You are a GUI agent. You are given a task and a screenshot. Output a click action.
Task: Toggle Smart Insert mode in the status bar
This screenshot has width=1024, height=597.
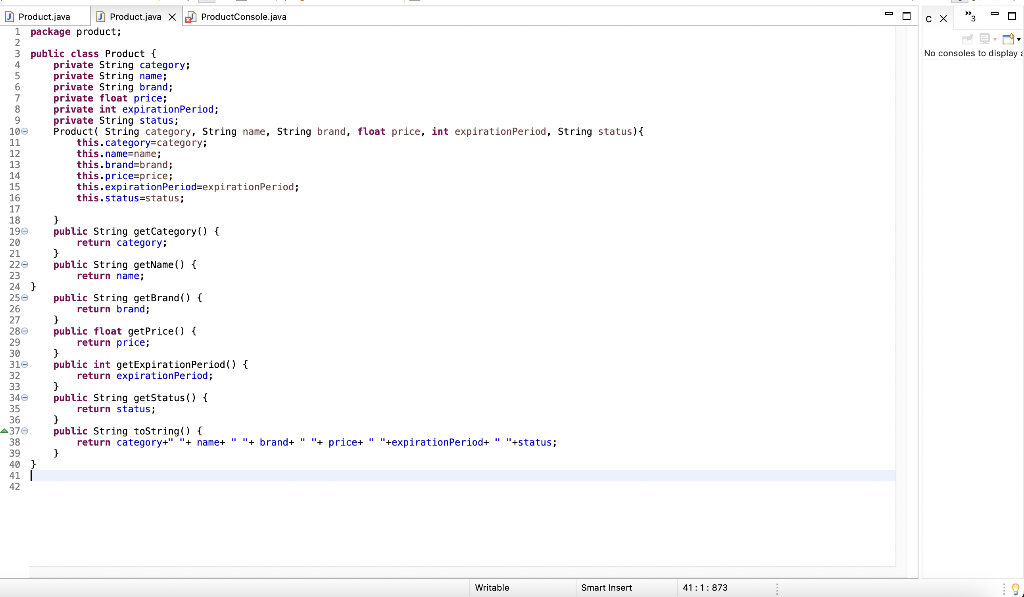[x=606, y=587]
